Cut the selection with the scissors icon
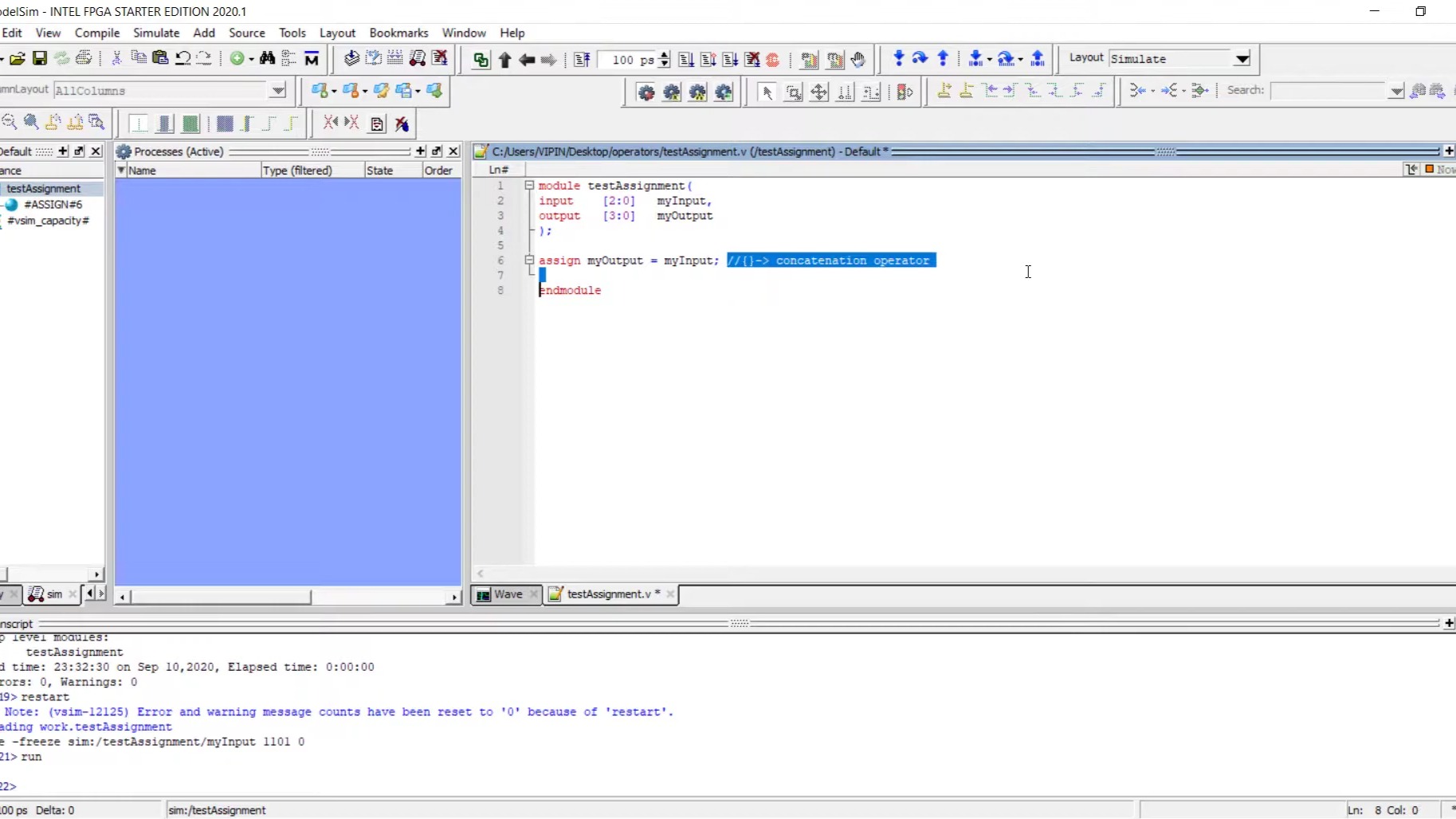Image resolution: width=1456 pixels, height=819 pixels. (x=116, y=59)
